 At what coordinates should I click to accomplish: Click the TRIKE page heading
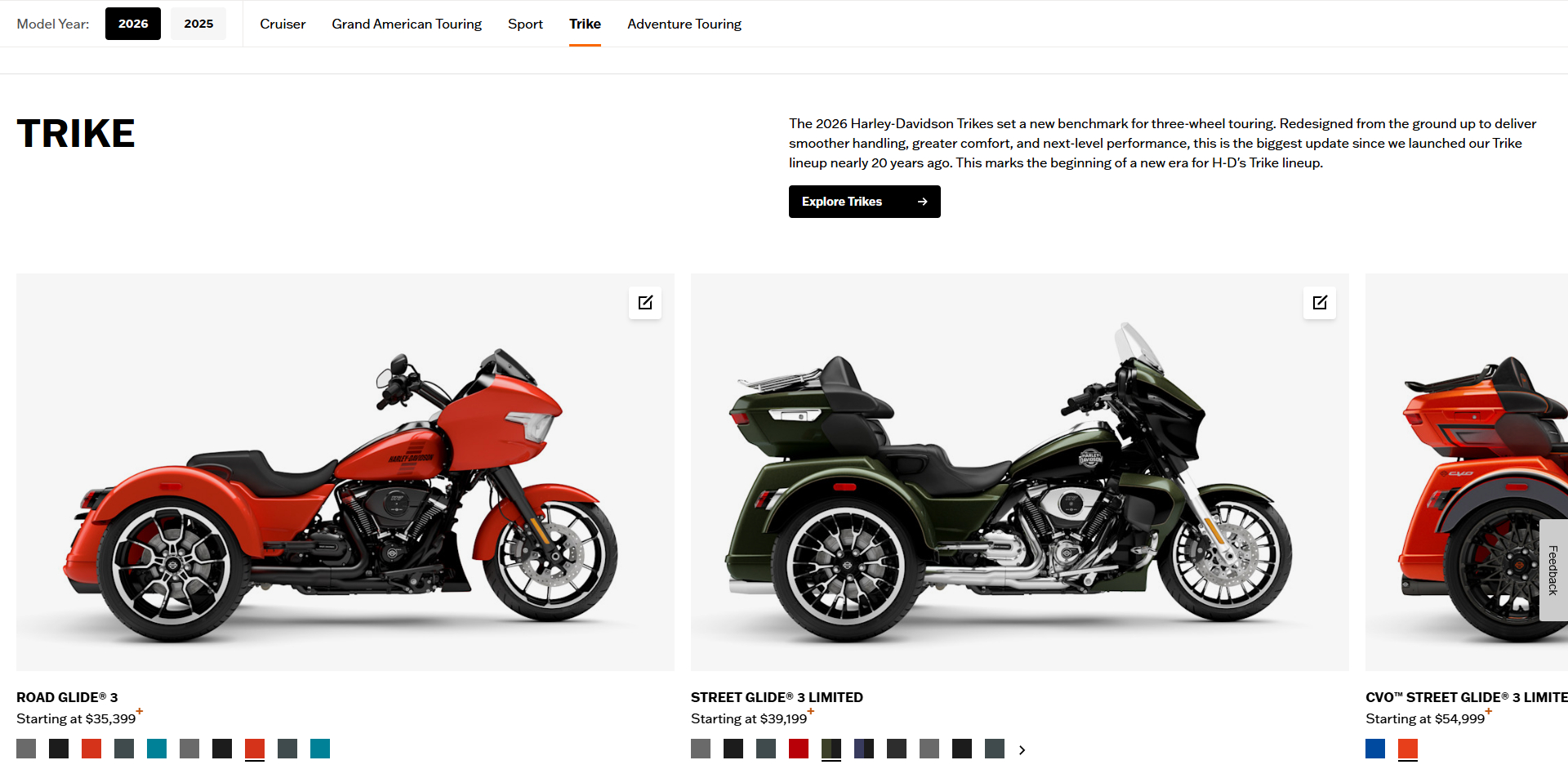coord(76,133)
